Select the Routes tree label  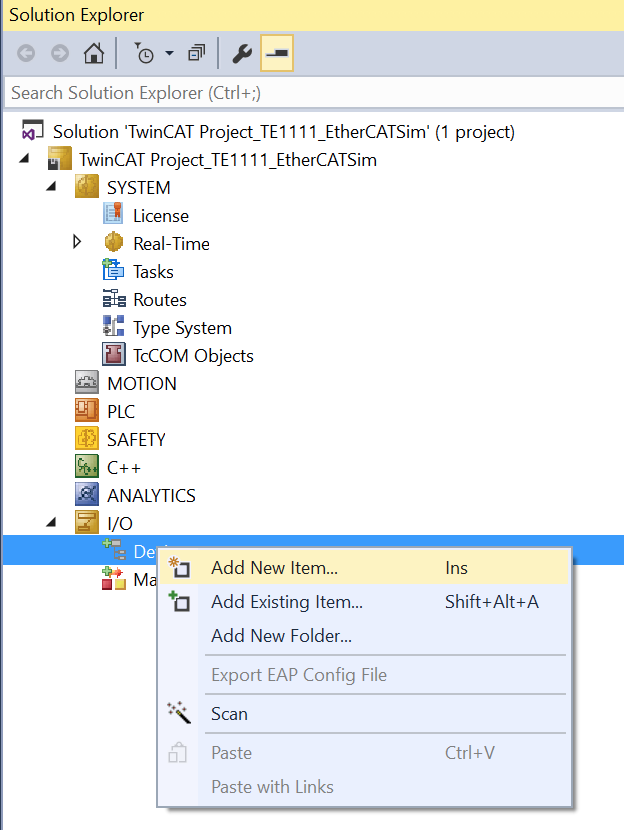[160, 300]
